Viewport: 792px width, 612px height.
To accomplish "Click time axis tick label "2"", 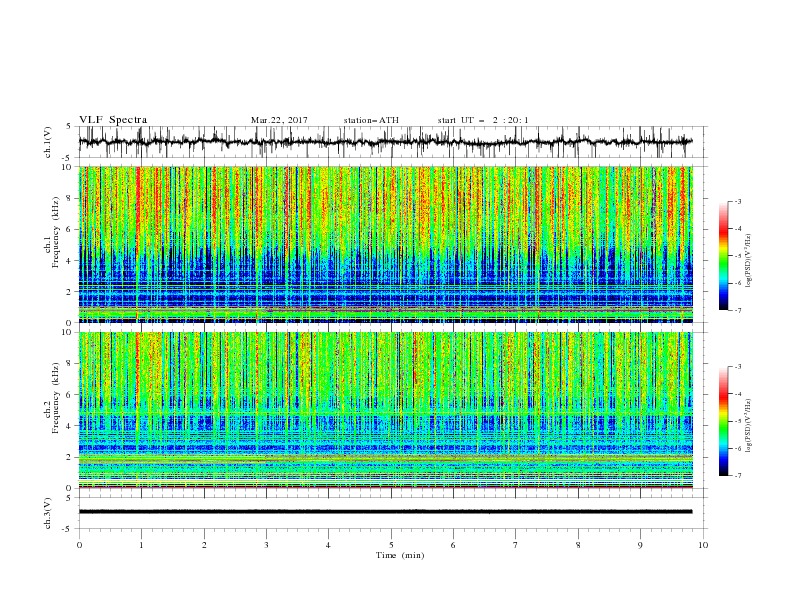I will tap(204, 545).
